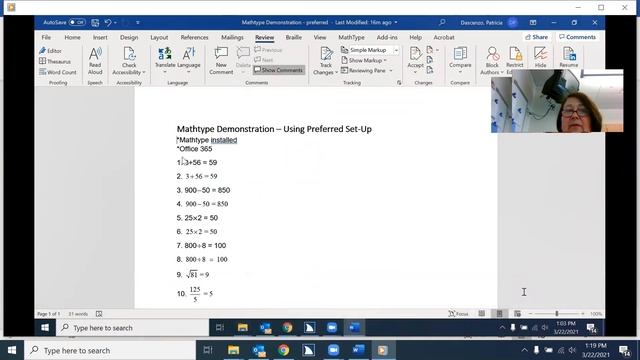Click the 100% zoom level
This screenshot has width=640, height=360.
click(596, 314)
